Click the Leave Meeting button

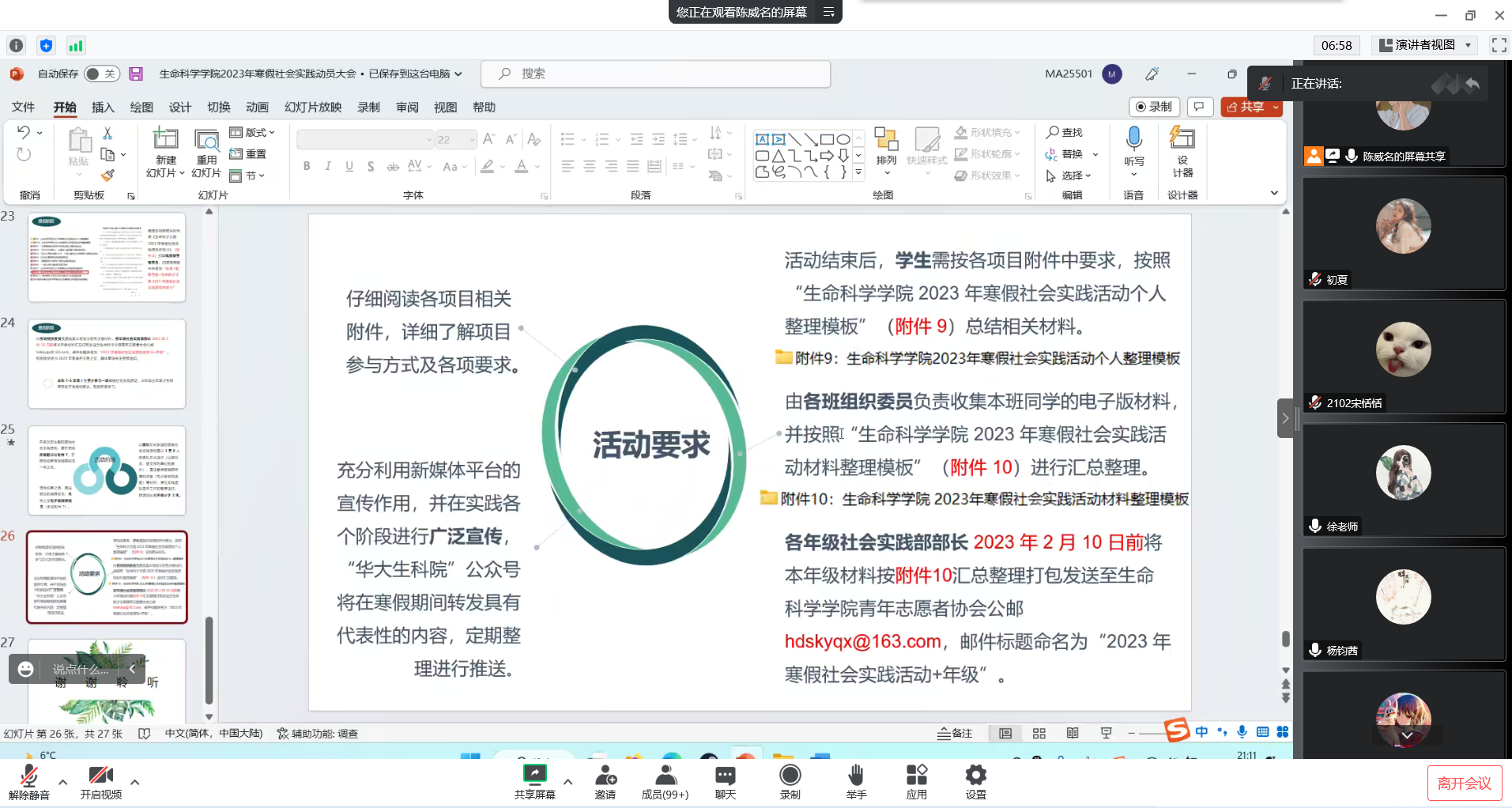(x=1464, y=783)
